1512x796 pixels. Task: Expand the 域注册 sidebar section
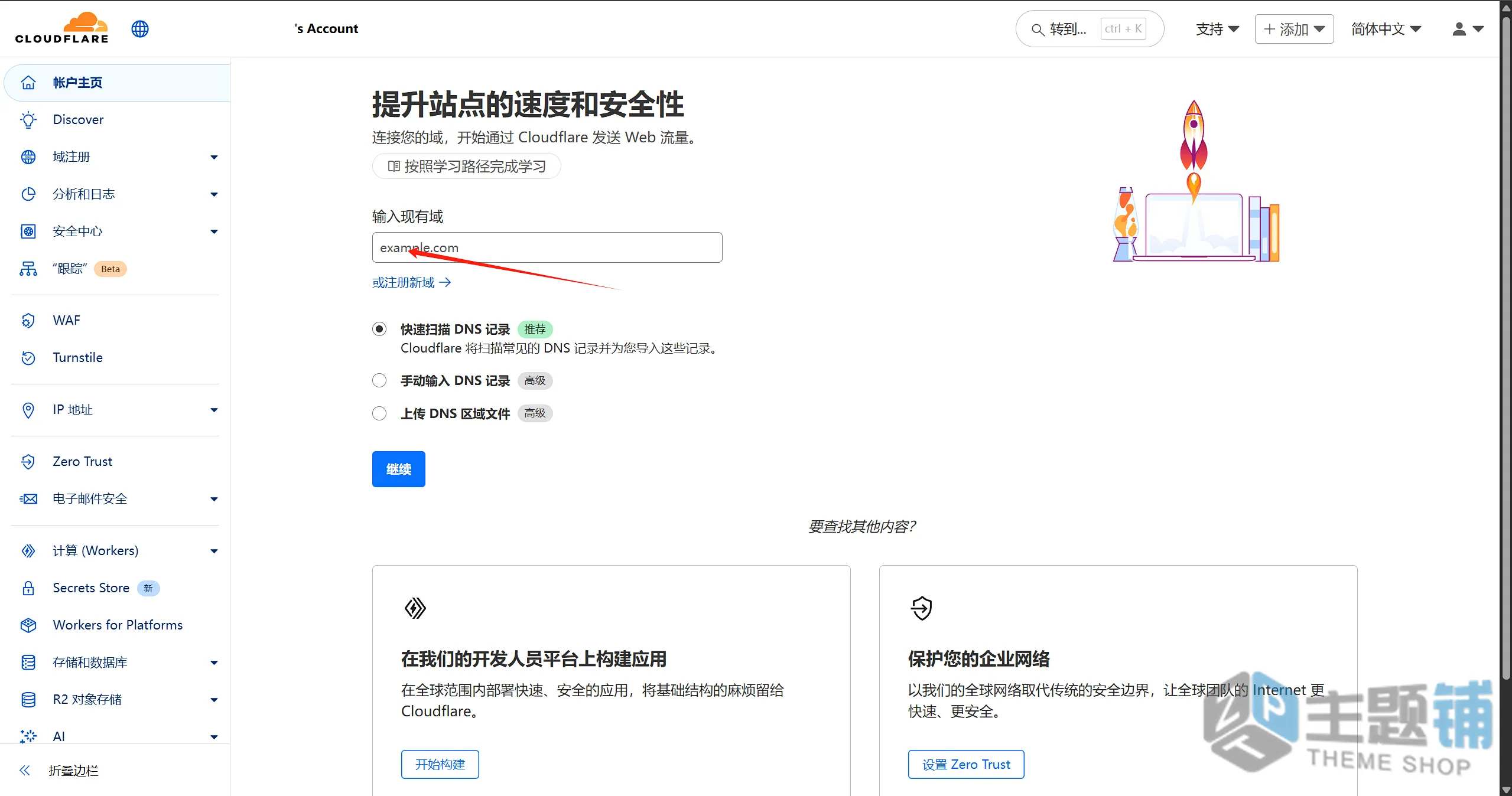click(214, 157)
